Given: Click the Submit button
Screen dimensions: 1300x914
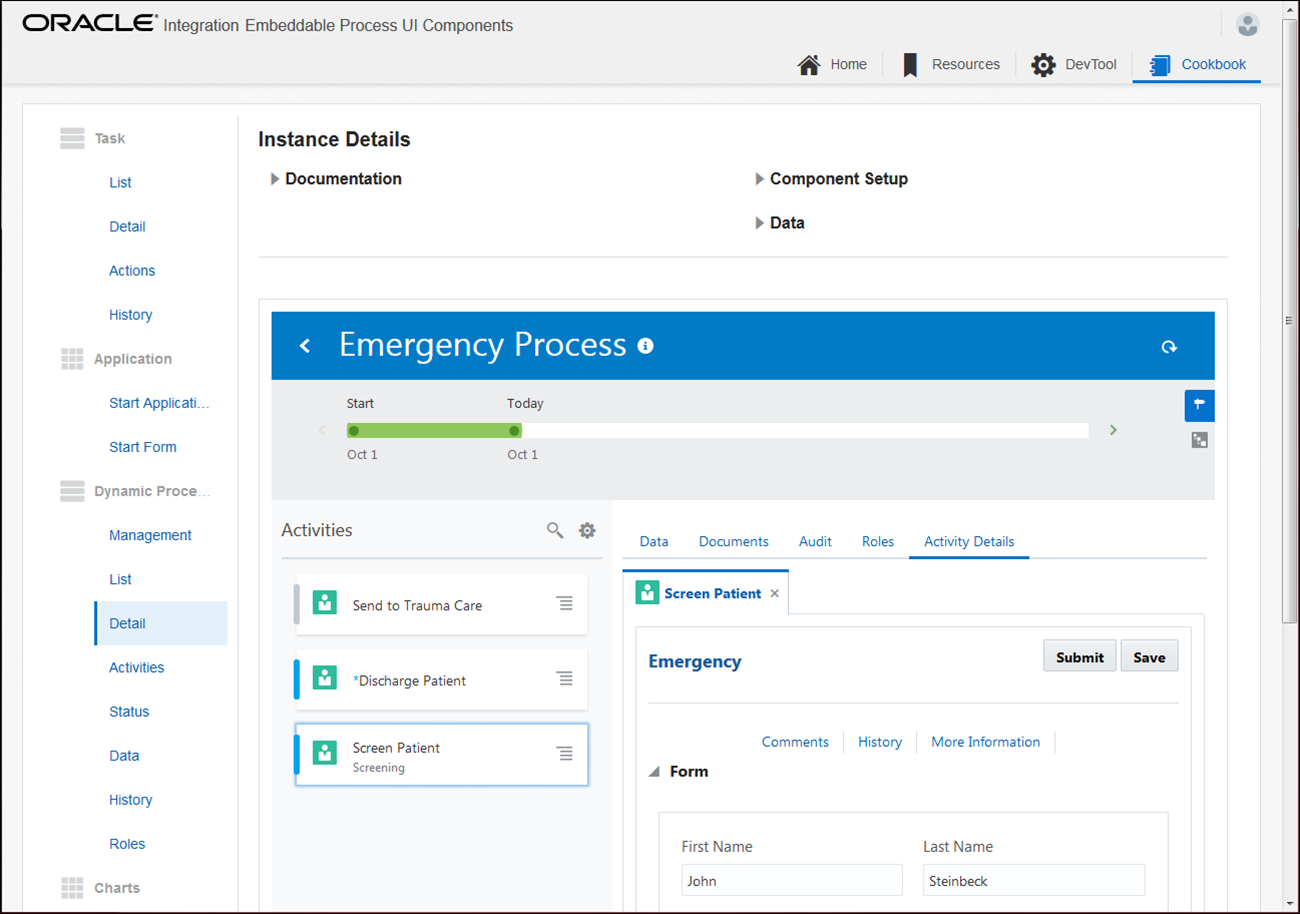Looking at the screenshot, I should click(1080, 657).
